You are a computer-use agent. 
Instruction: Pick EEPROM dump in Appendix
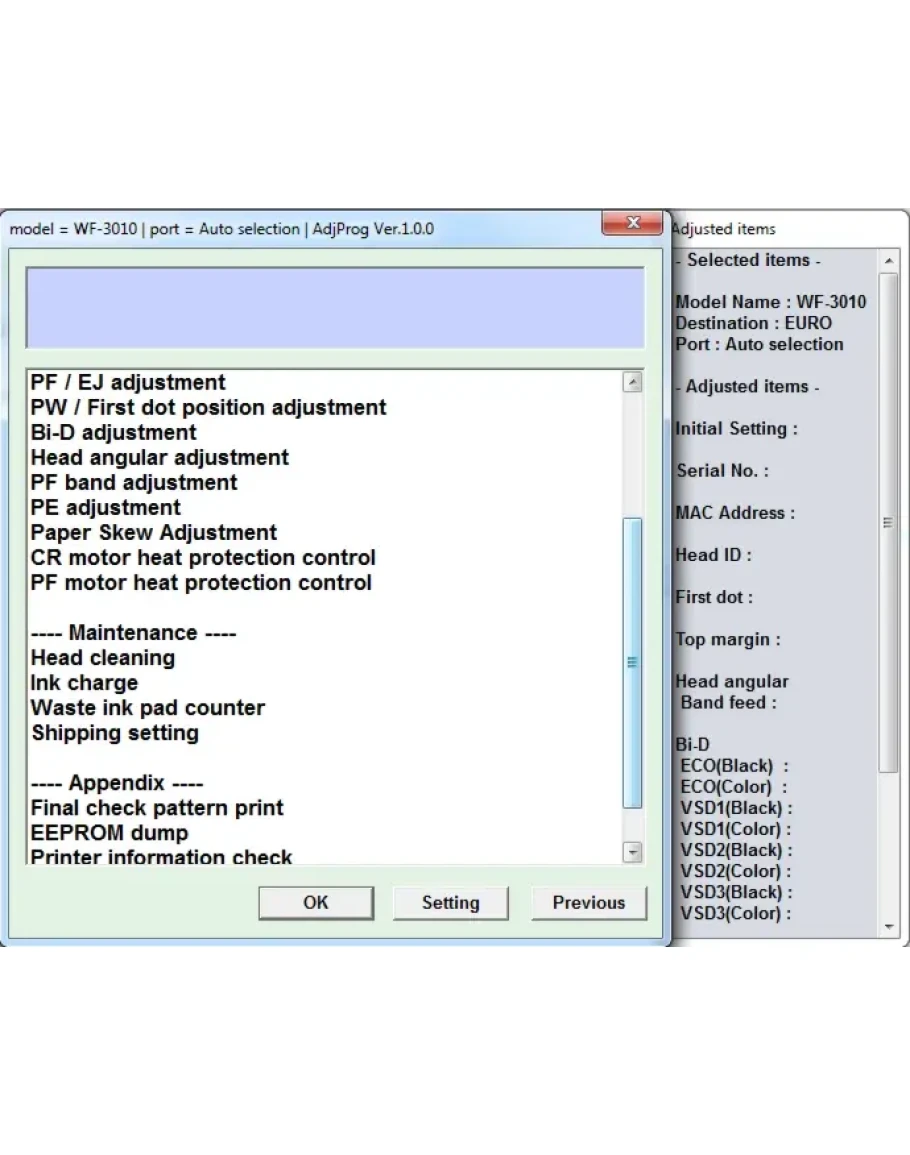[x=109, y=833]
